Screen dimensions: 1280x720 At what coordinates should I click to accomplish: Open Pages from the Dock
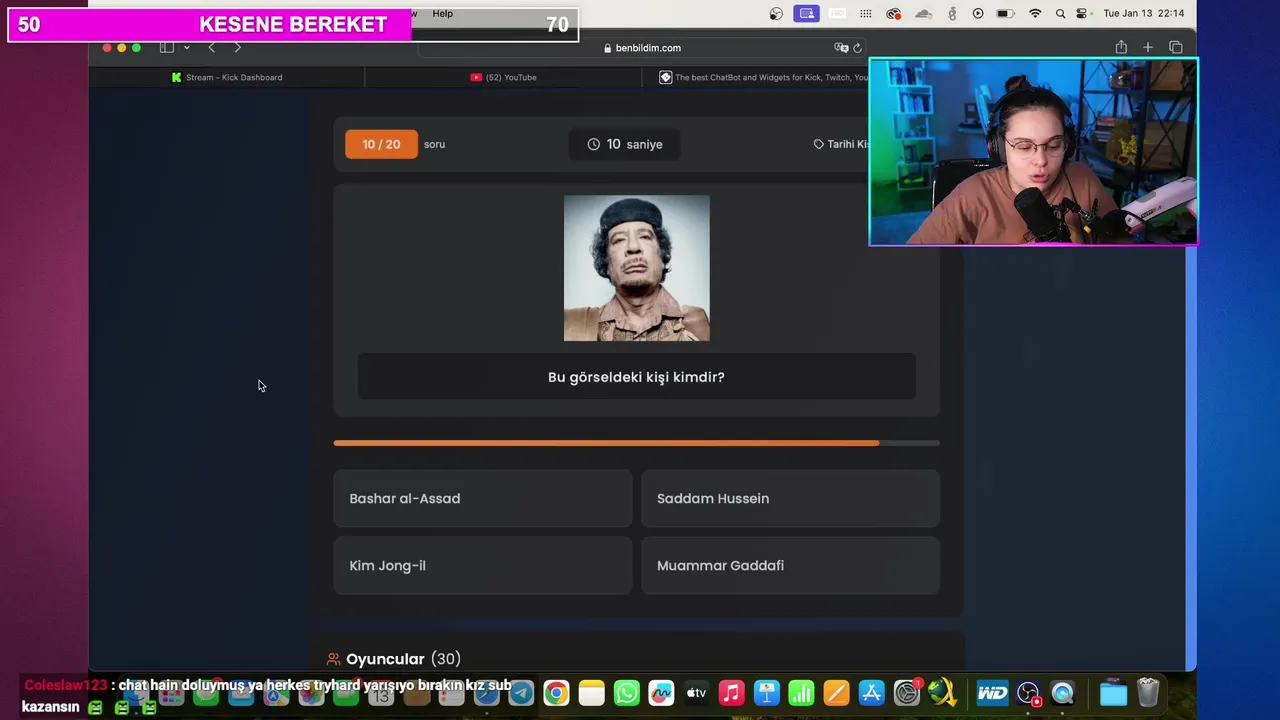tap(837, 693)
